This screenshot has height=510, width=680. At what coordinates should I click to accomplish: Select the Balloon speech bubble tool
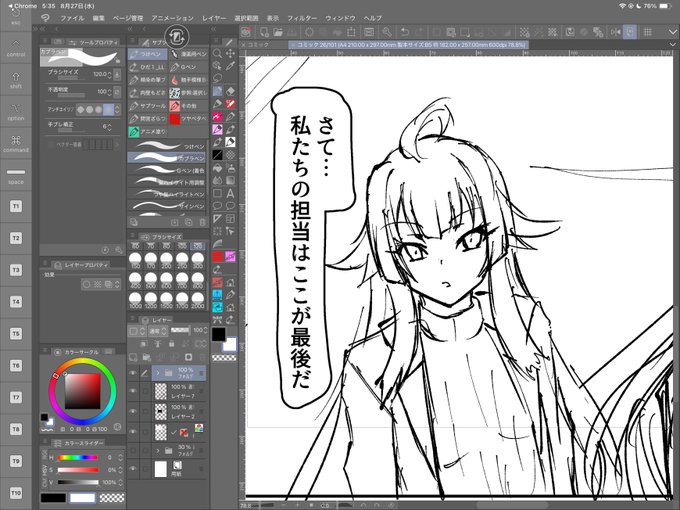point(217,206)
